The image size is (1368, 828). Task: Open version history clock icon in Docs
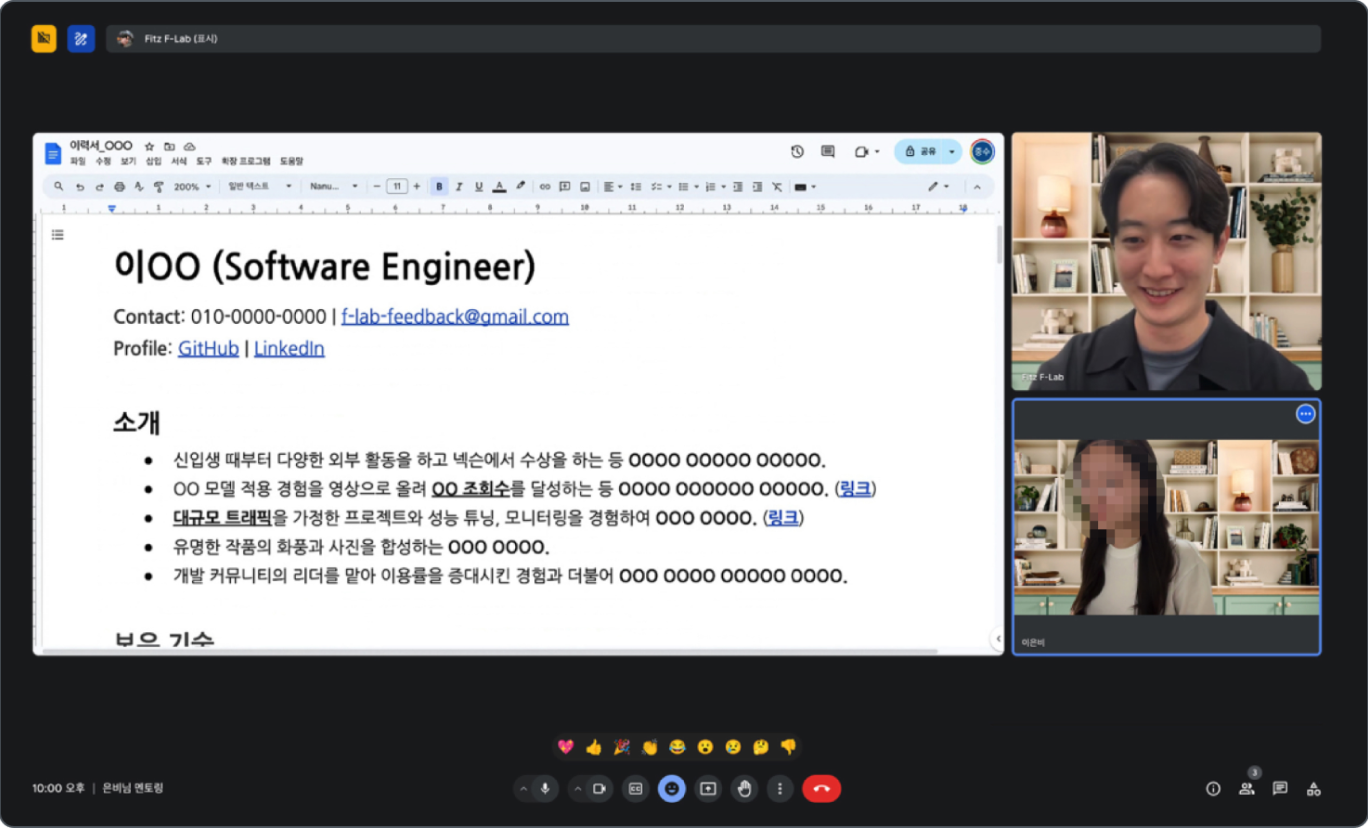click(797, 151)
